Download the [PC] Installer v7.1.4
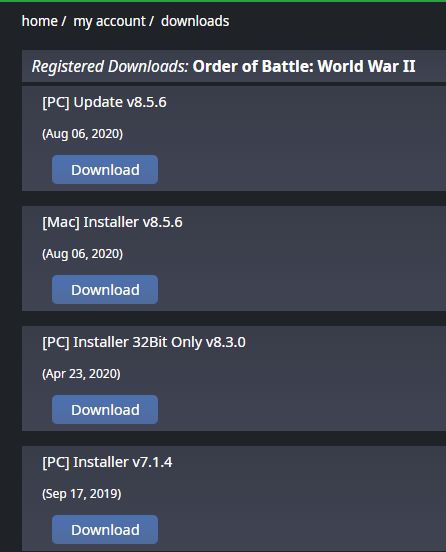Image resolution: width=446 pixels, height=552 pixels. (105, 530)
